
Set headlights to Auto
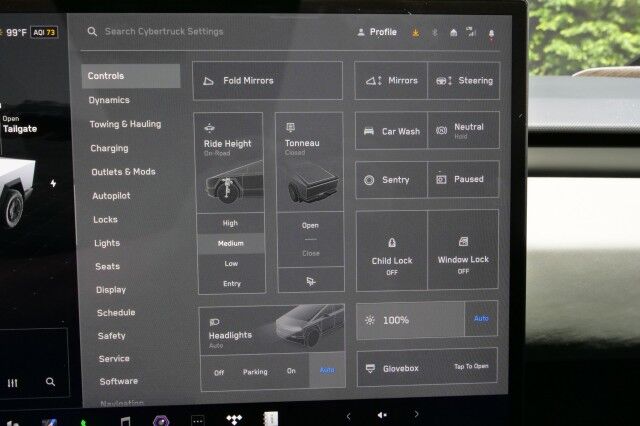click(327, 370)
